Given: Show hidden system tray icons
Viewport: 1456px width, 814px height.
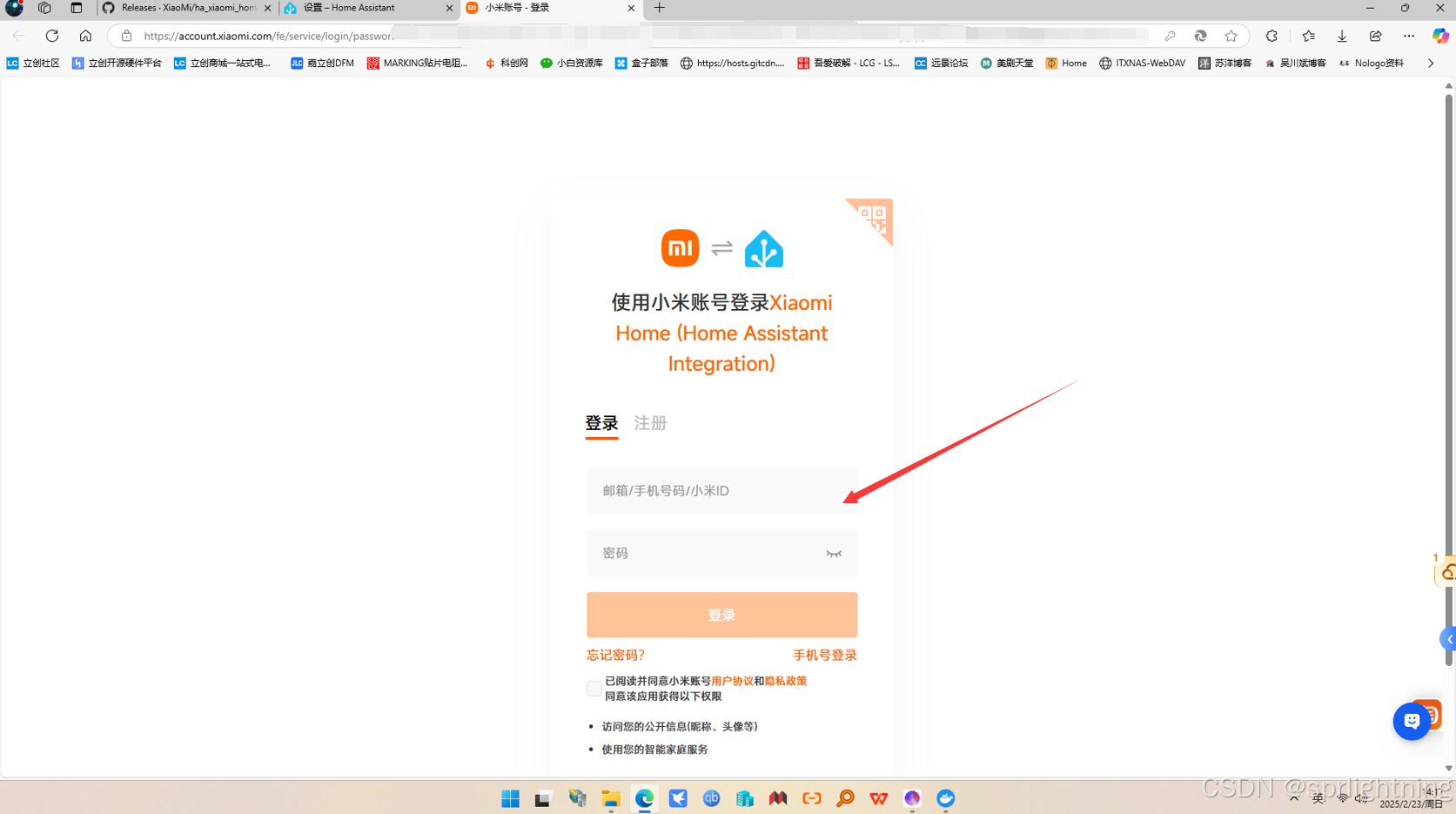Looking at the screenshot, I should [x=1294, y=798].
